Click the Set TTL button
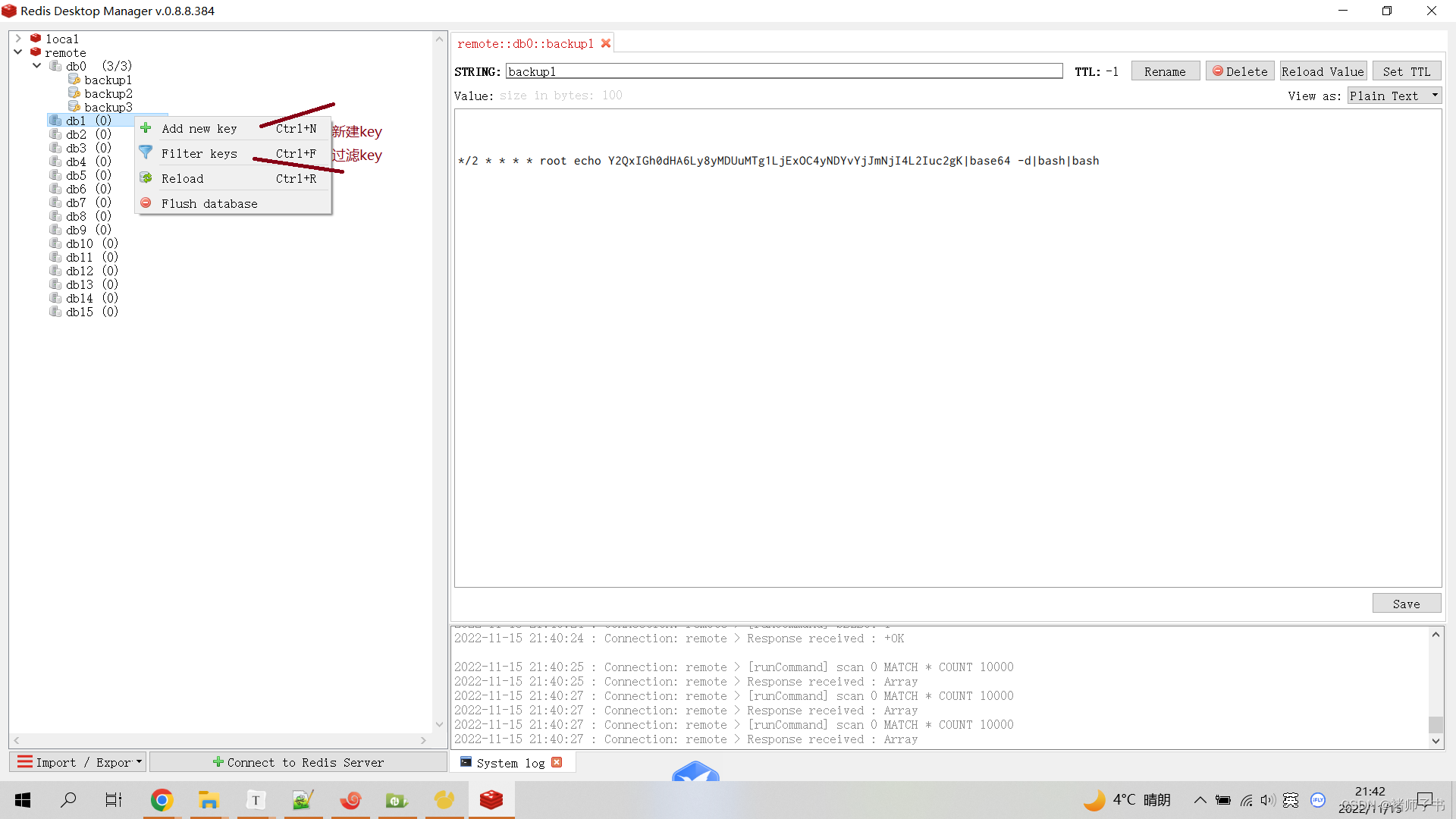The width and height of the screenshot is (1456, 819). coord(1406,71)
